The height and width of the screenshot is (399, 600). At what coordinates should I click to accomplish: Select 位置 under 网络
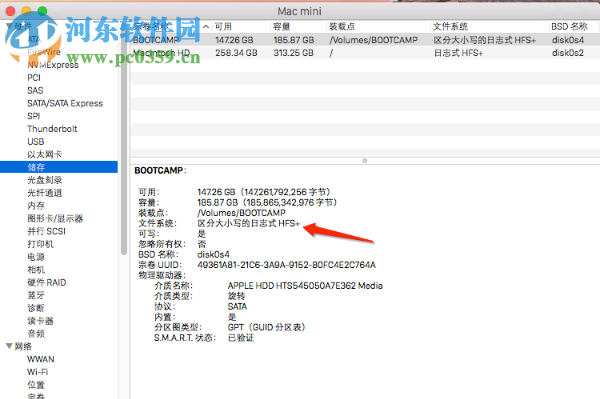tap(36, 385)
